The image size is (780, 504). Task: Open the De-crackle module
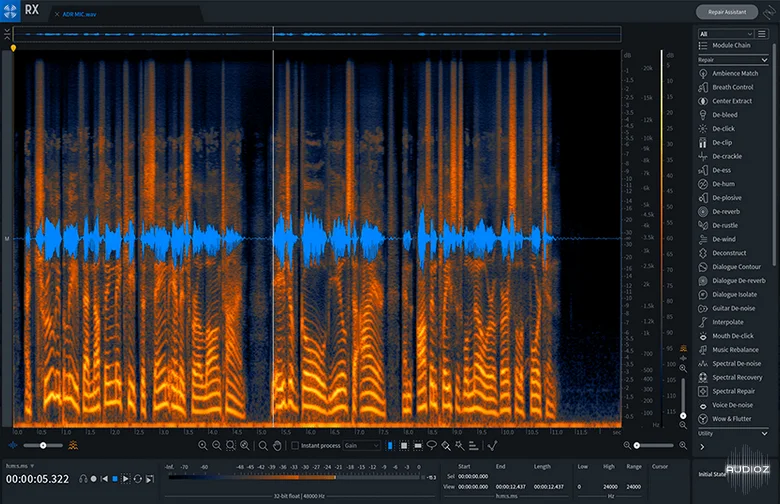point(720,156)
